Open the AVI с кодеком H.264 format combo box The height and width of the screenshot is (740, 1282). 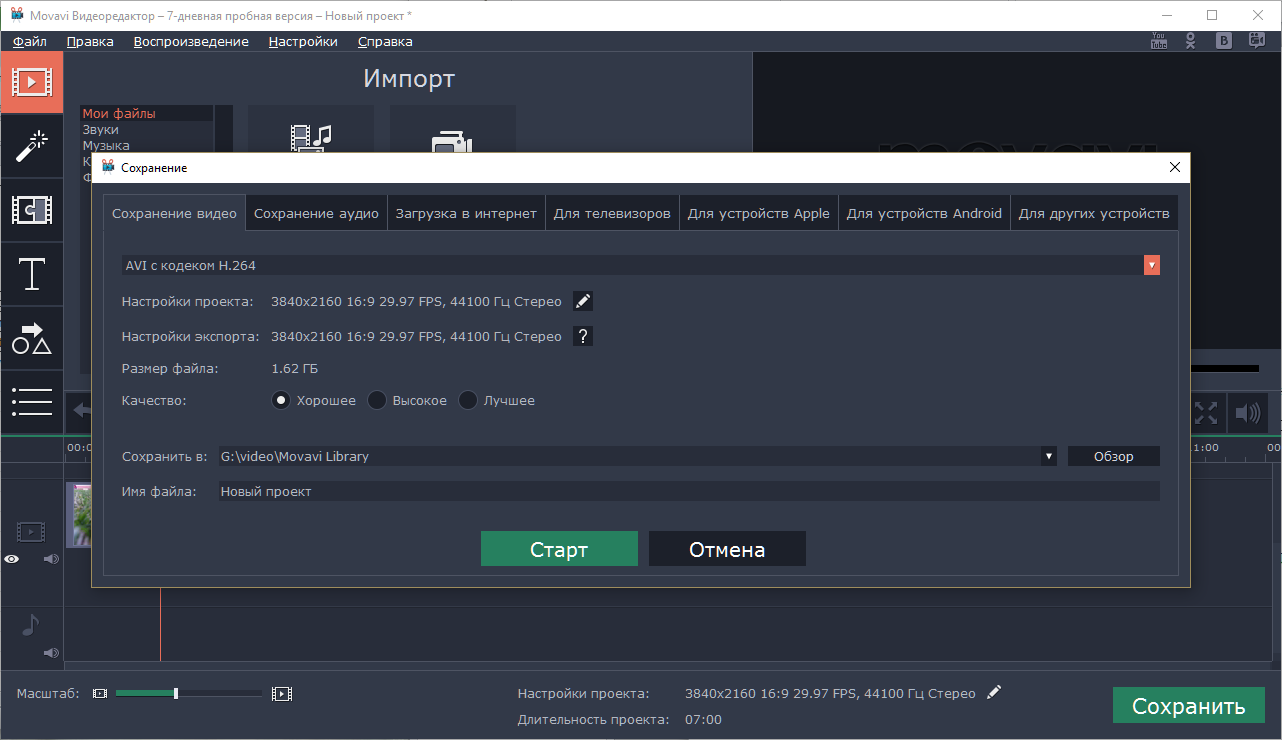(640, 265)
